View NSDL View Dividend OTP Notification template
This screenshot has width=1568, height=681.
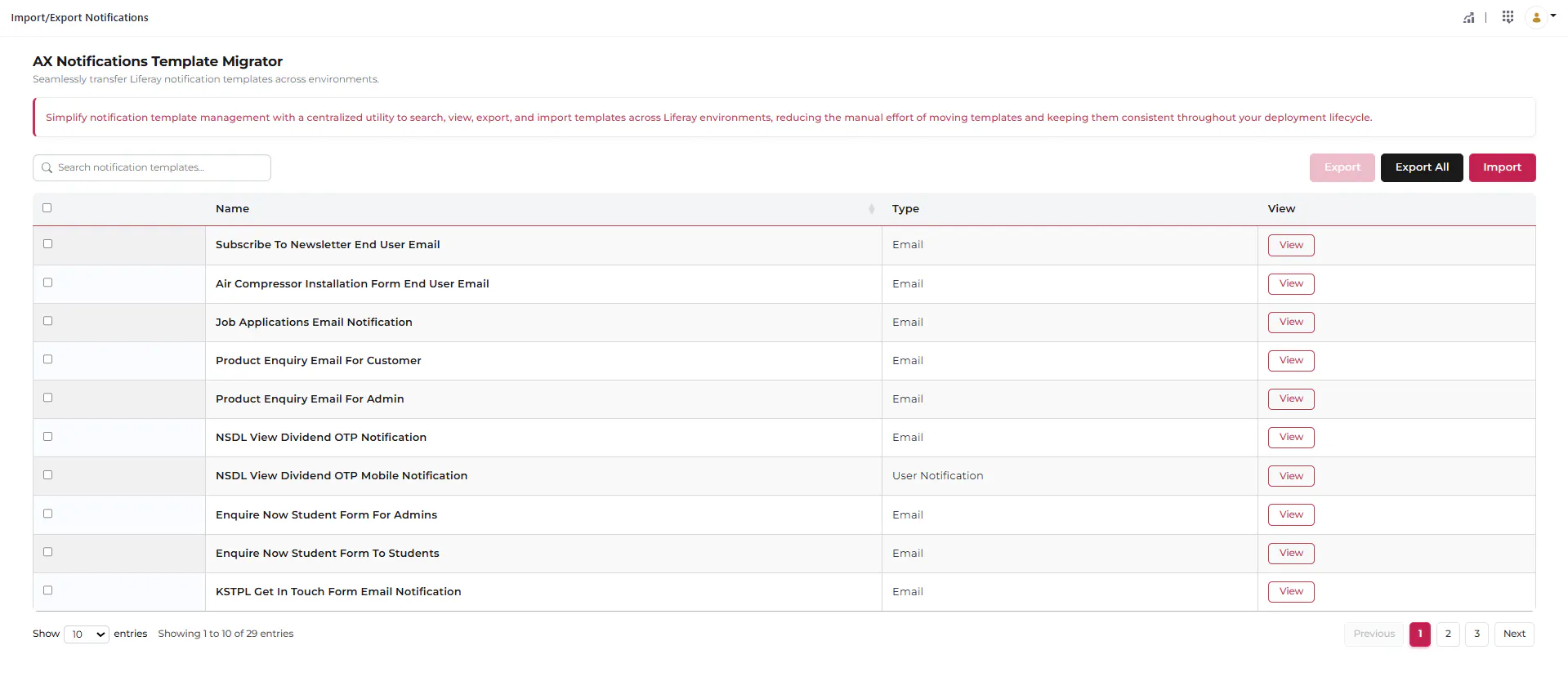(x=1291, y=437)
